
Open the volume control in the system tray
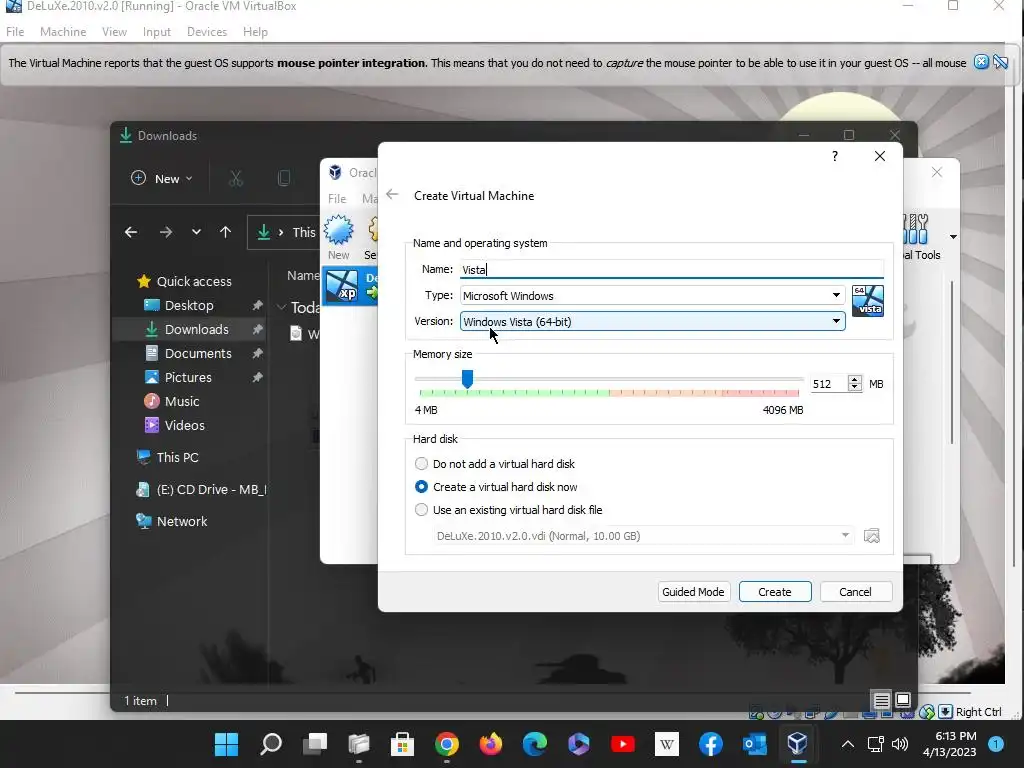pyautogui.click(x=899, y=744)
